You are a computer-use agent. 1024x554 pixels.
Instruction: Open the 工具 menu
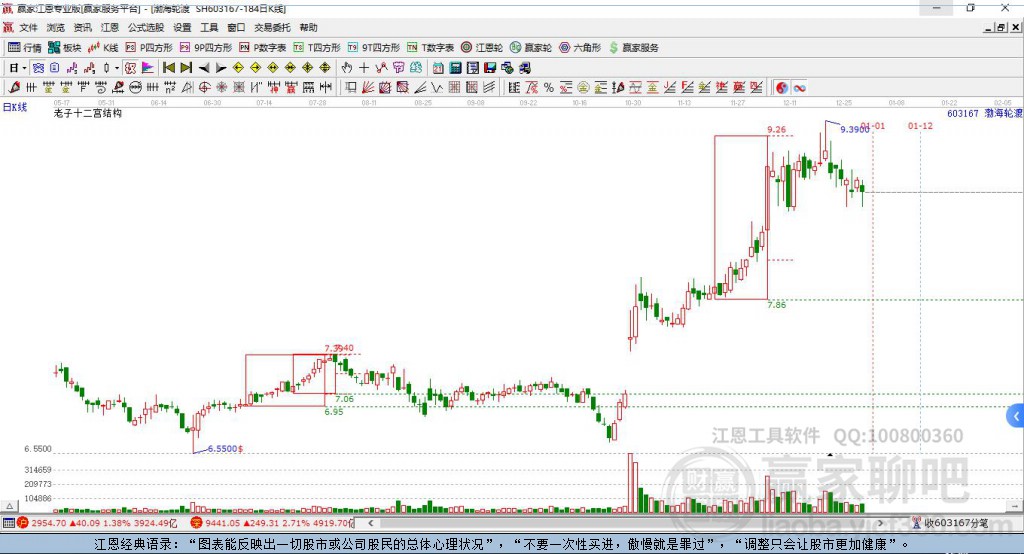click(209, 27)
